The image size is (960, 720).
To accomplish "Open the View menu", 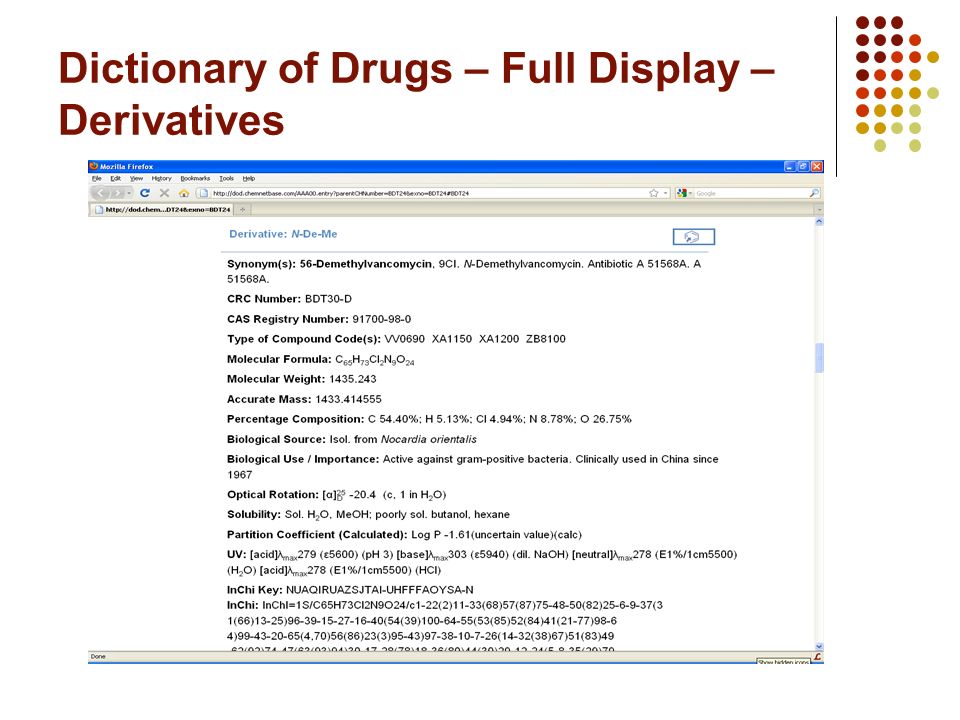I will pyautogui.click(x=136, y=179).
